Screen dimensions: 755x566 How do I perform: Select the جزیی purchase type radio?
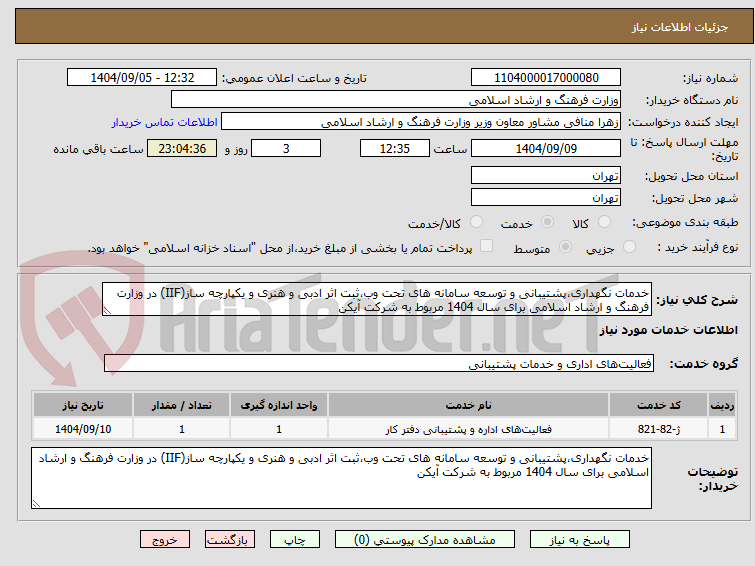point(629,247)
